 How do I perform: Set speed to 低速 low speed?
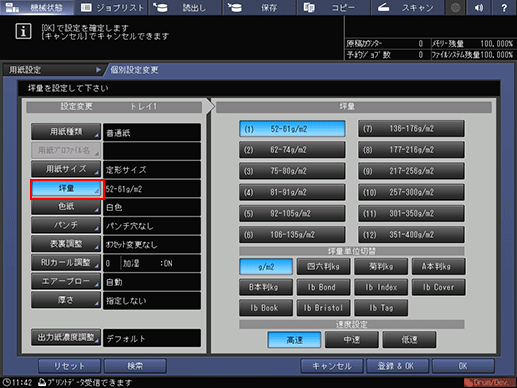(x=409, y=340)
